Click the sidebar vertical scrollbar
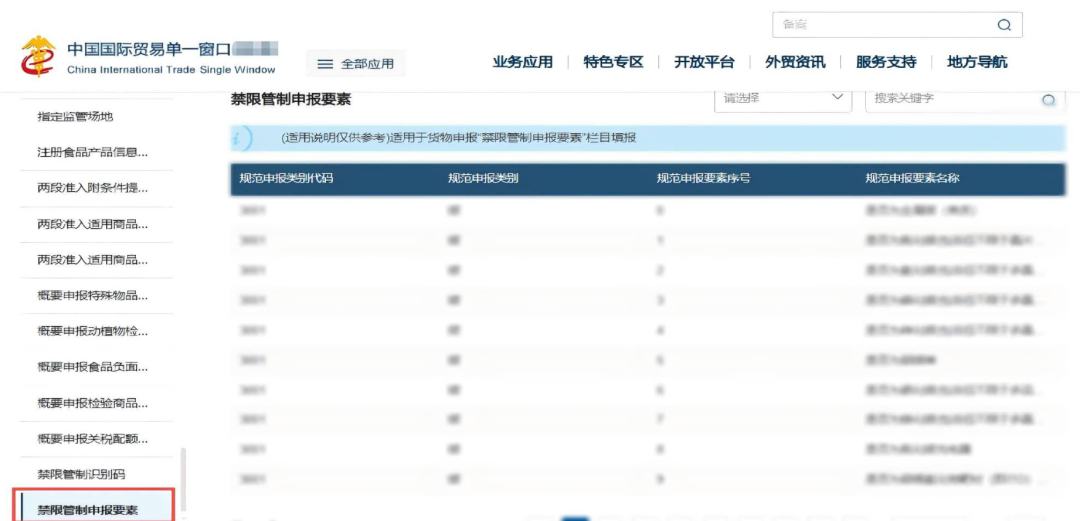This screenshot has width=1080, height=521. coord(183,480)
